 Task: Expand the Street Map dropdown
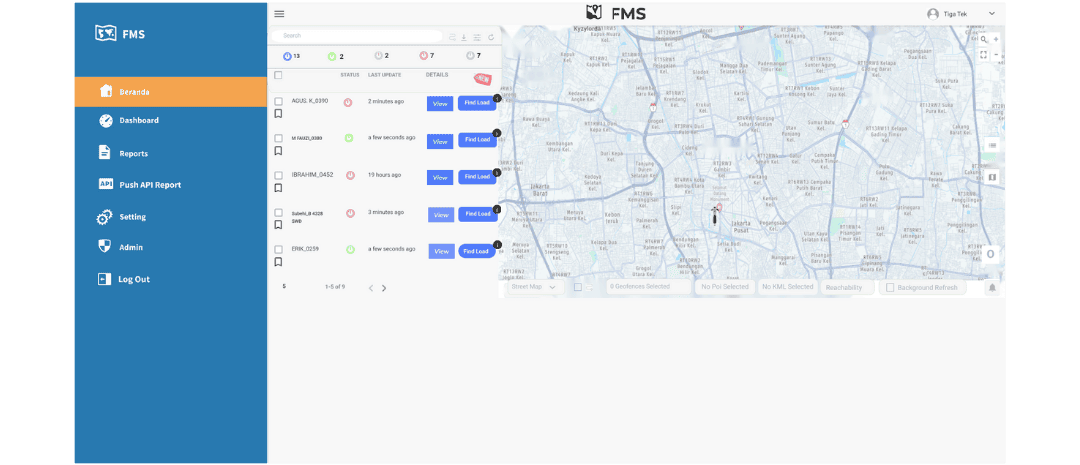534,287
